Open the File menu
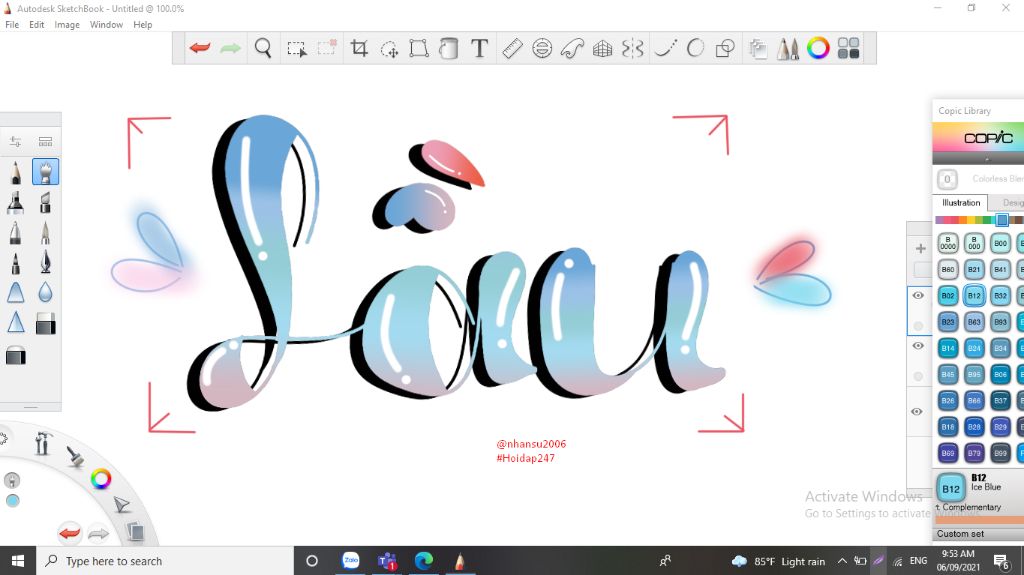This screenshot has height=575, width=1024. point(12,25)
